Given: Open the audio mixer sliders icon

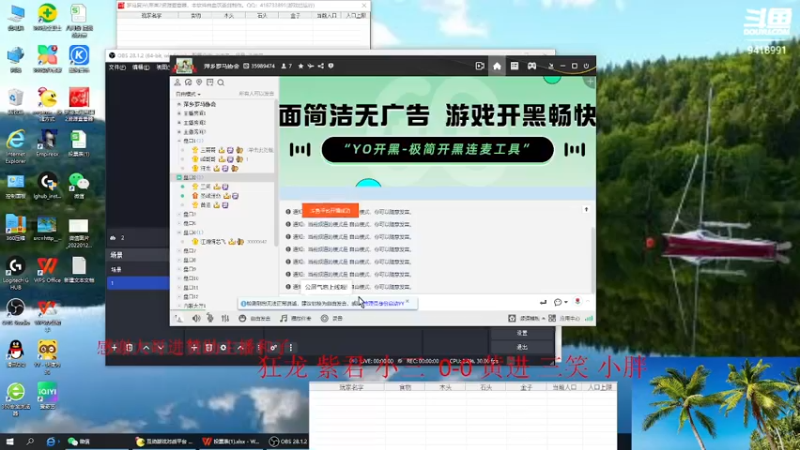Looking at the screenshot, I should [225, 318].
